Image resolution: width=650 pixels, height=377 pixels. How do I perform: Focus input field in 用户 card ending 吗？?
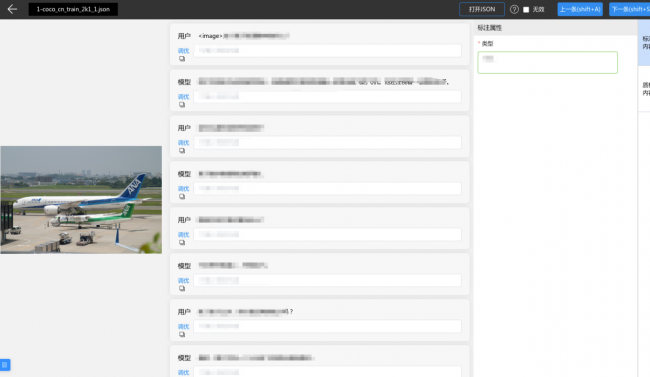[x=327, y=326]
